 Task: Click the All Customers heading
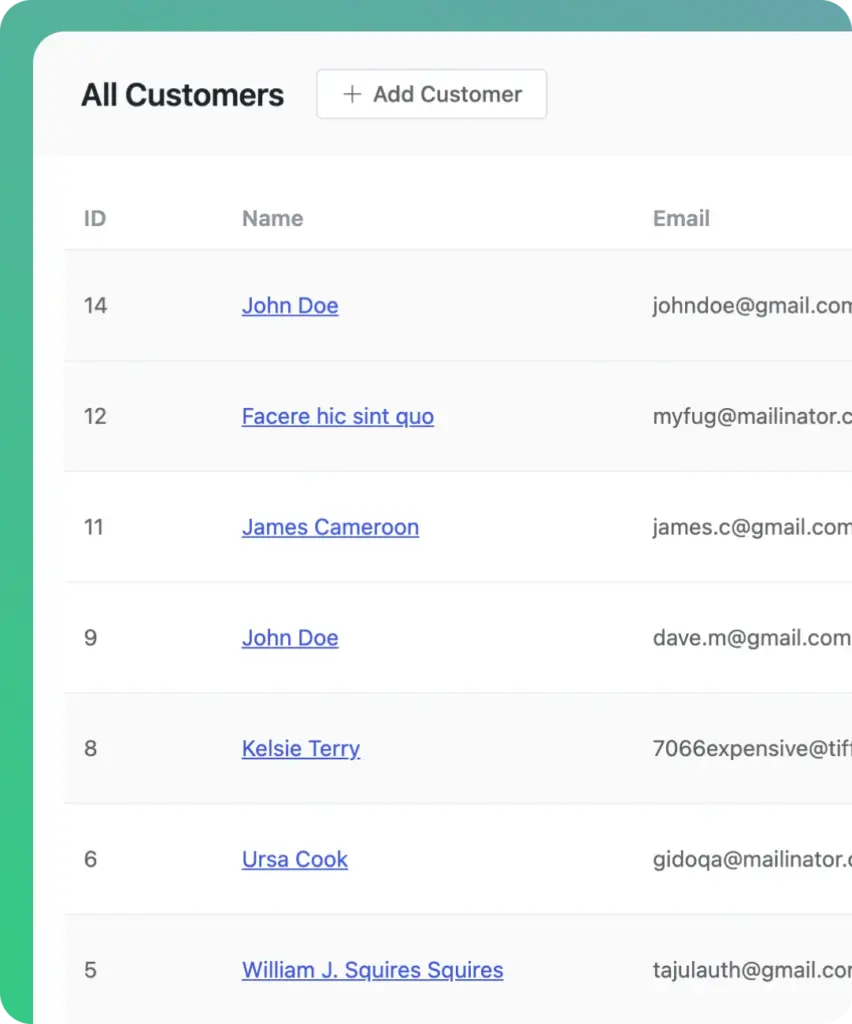[x=182, y=94]
